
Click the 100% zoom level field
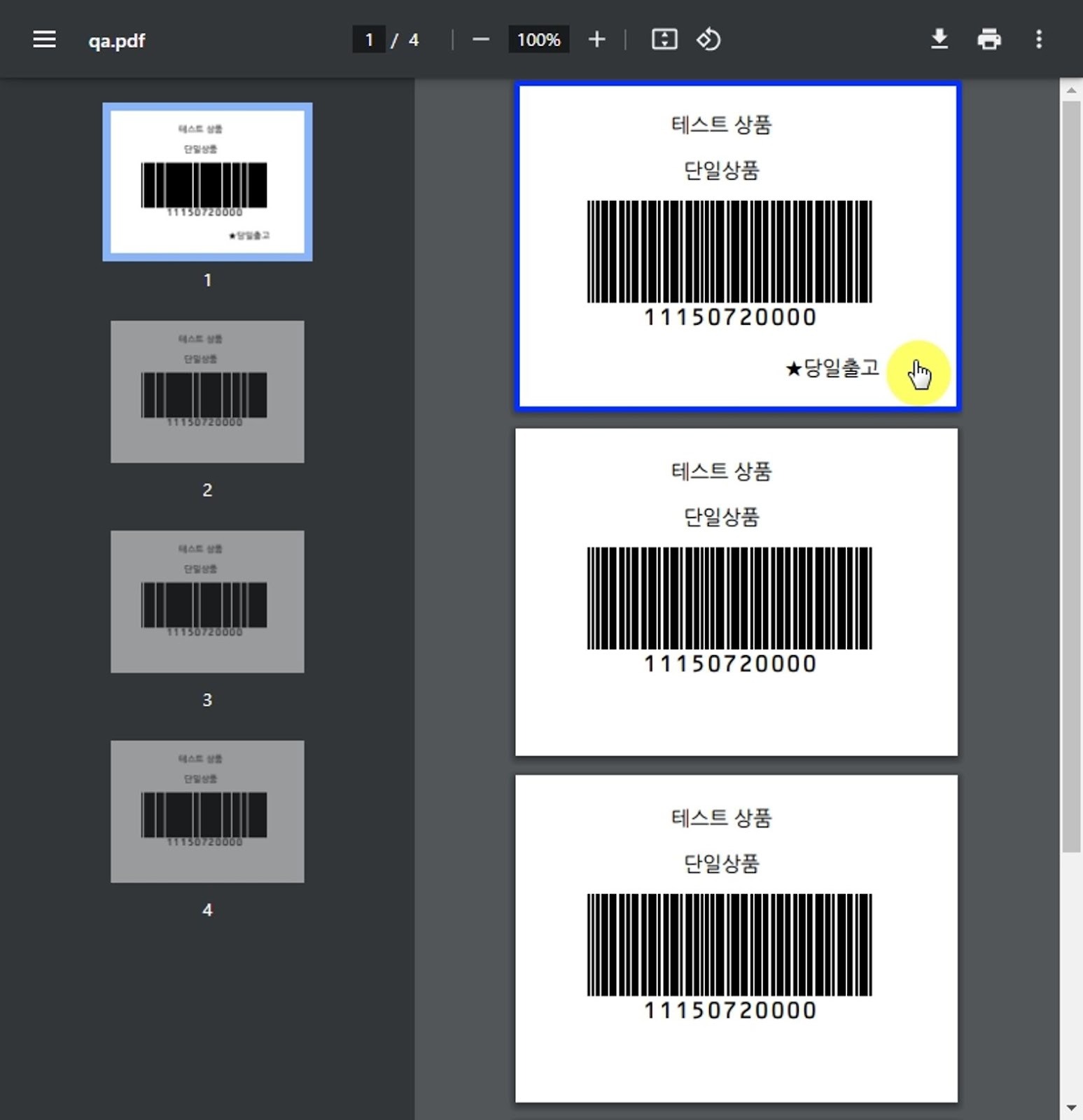(538, 40)
